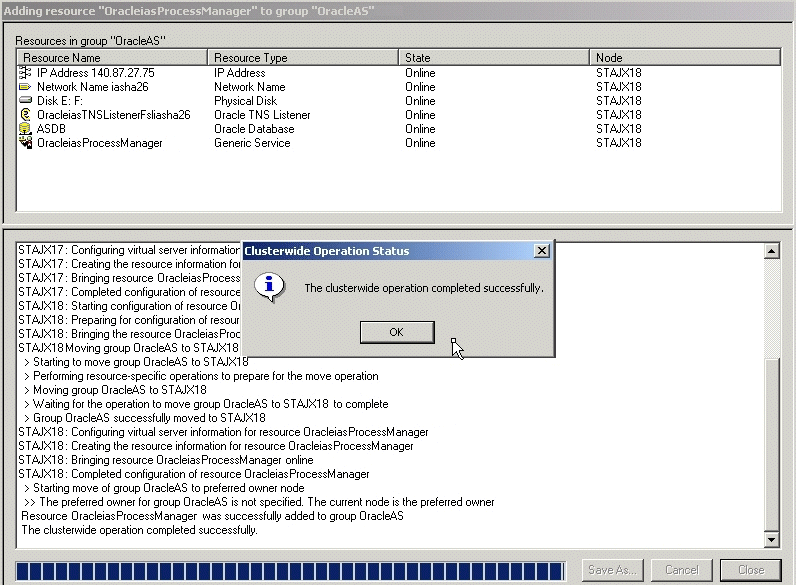Close the Clusterwide Operation Status dialog
The image size is (796, 585).
pos(542,250)
